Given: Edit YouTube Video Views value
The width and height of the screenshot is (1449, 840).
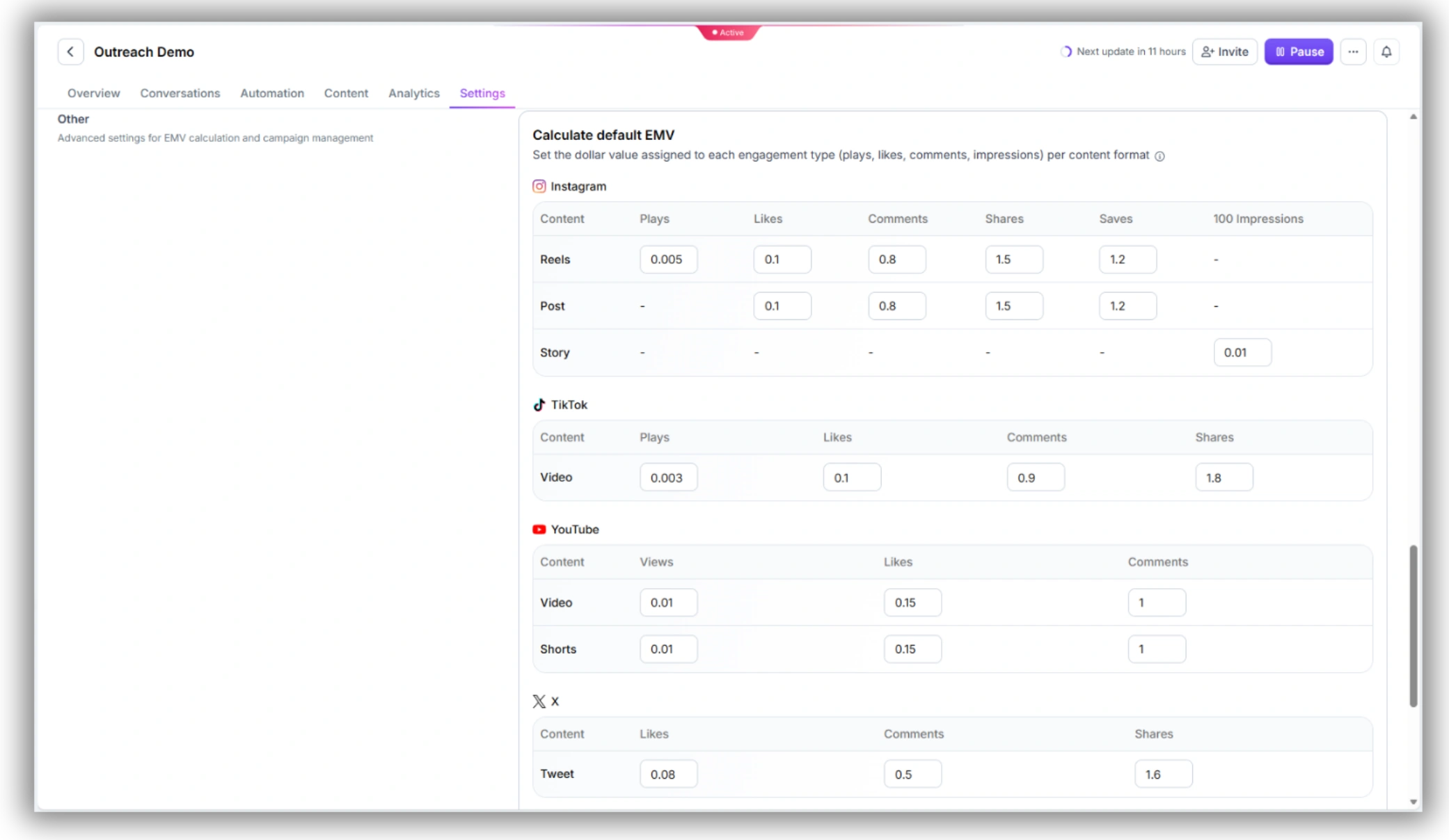Looking at the screenshot, I should pos(668,603).
